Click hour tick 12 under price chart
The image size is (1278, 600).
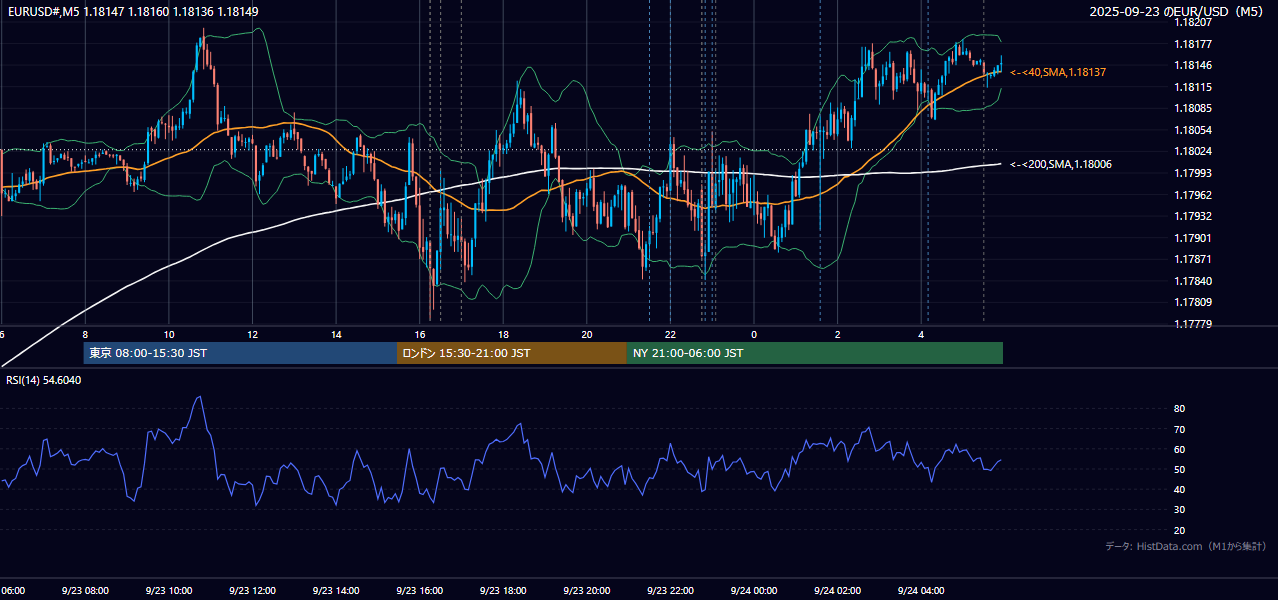coord(252,334)
